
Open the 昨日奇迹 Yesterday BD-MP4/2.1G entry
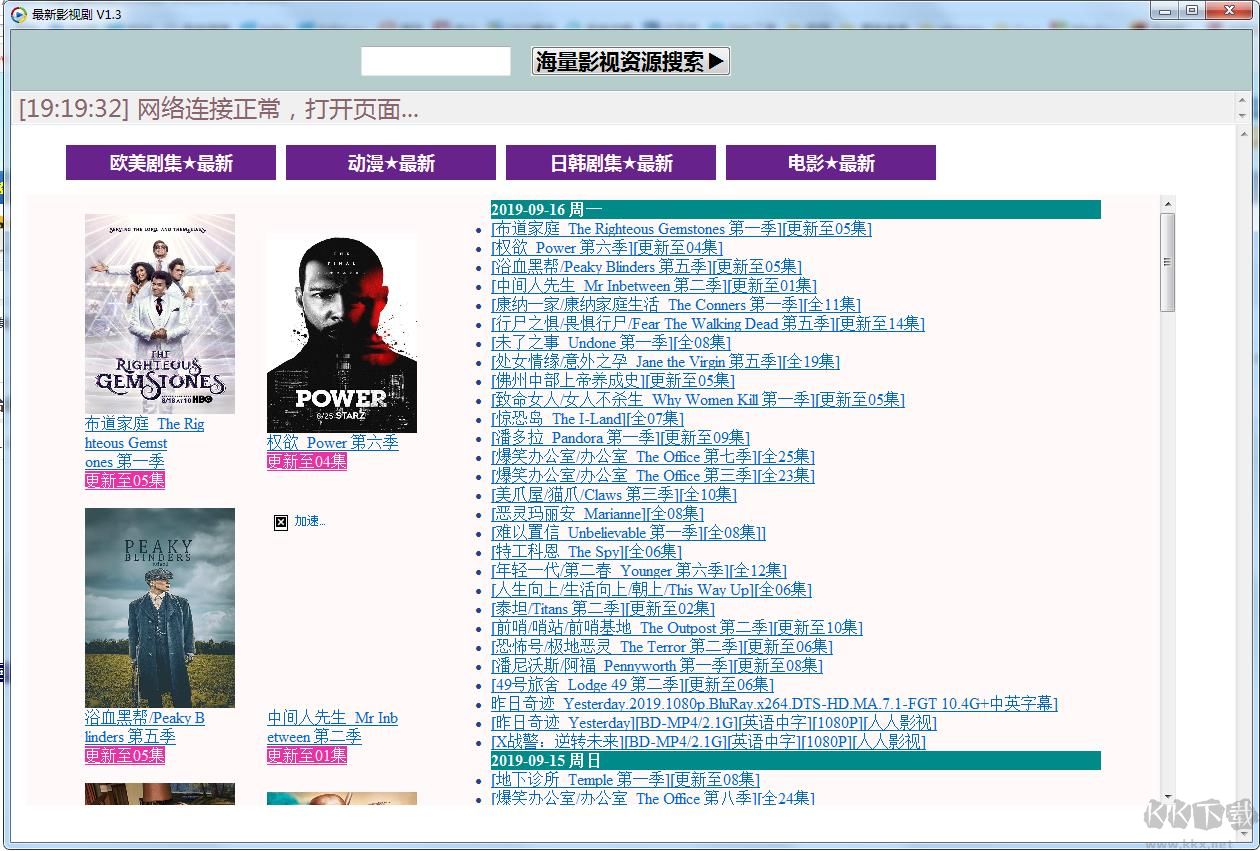(714, 723)
